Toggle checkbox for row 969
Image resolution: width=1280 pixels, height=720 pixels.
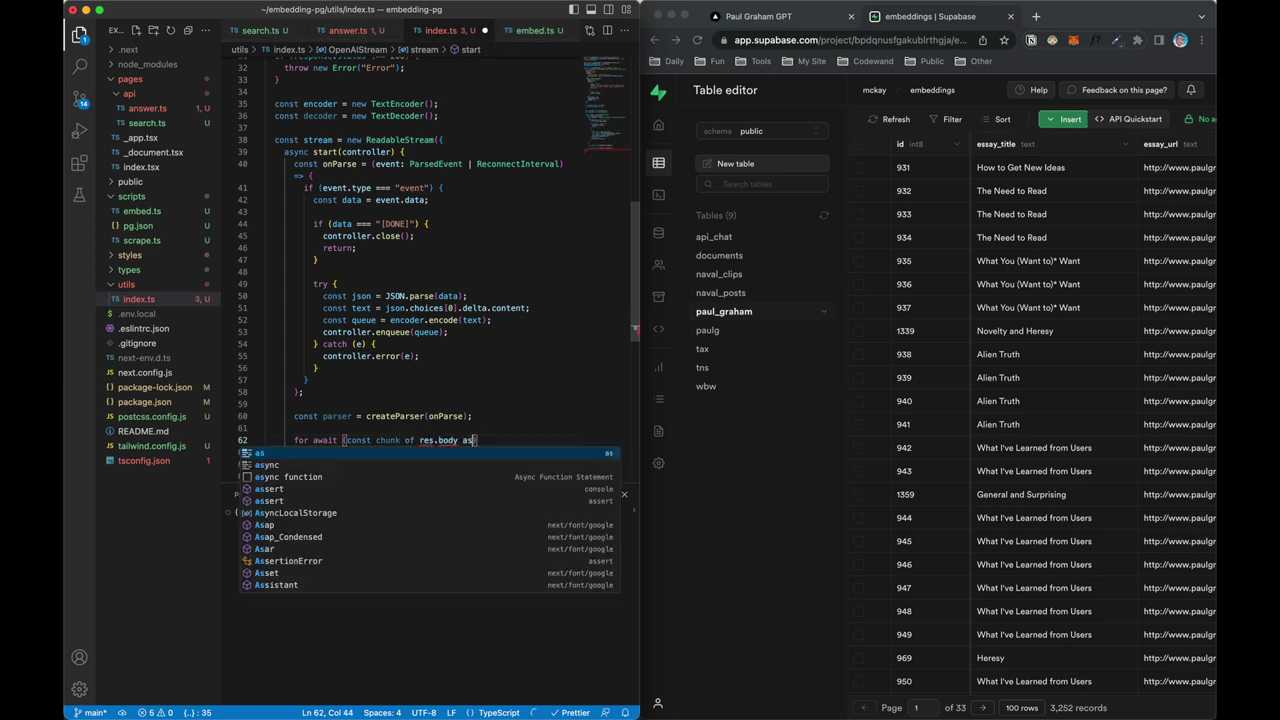(859, 658)
